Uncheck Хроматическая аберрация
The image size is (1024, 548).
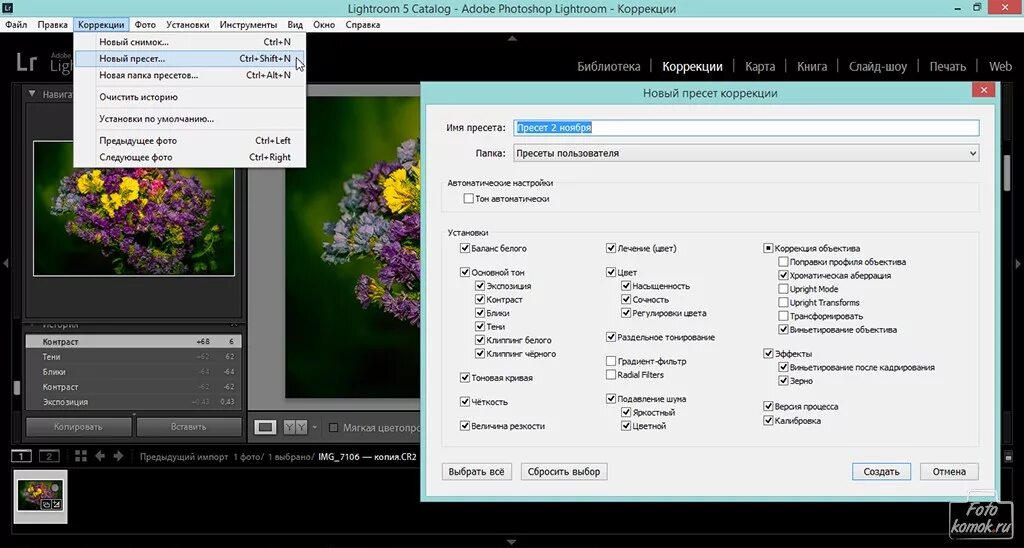[784, 276]
